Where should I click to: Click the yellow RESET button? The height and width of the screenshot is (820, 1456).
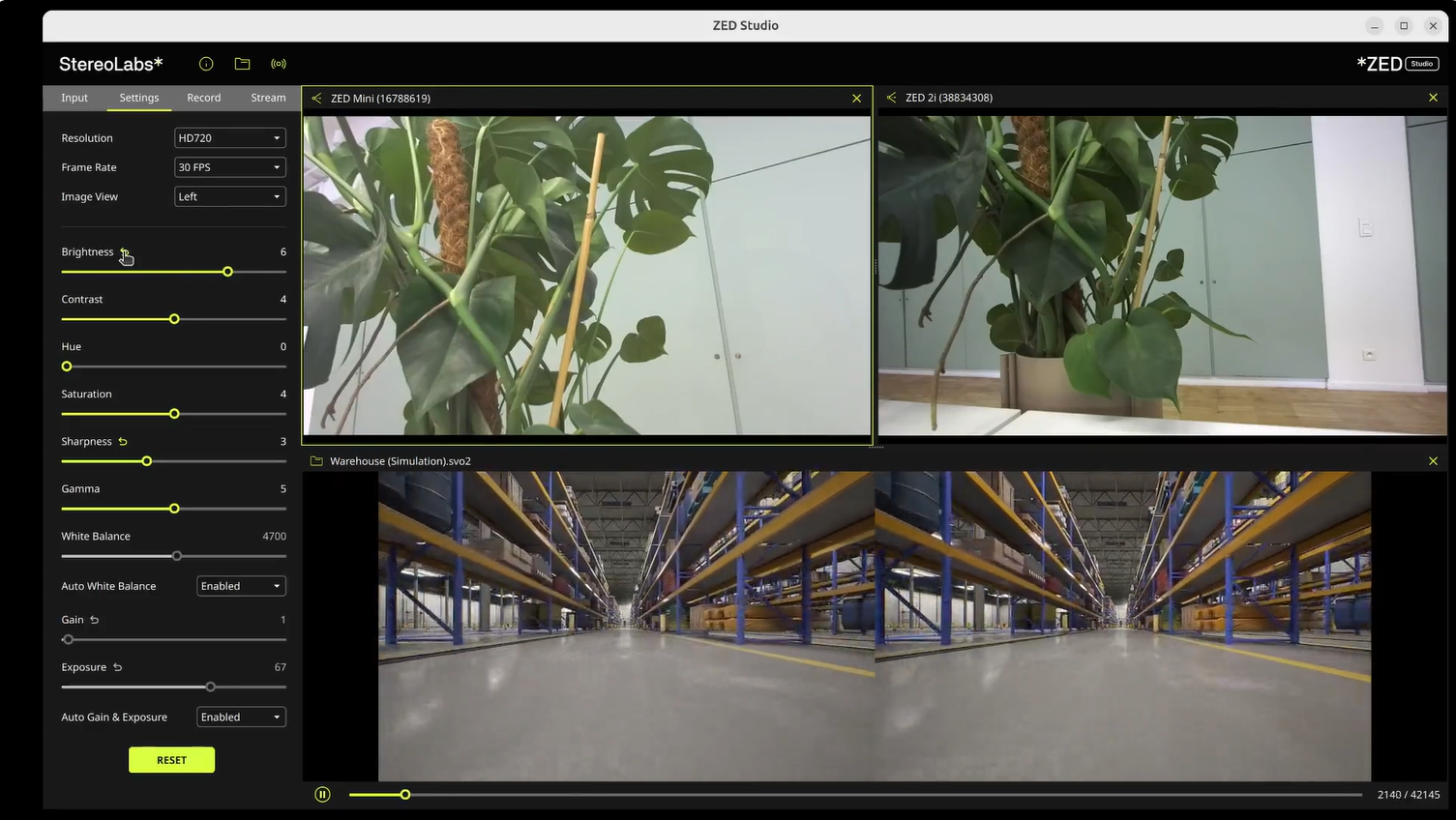(x=171, y=760)
